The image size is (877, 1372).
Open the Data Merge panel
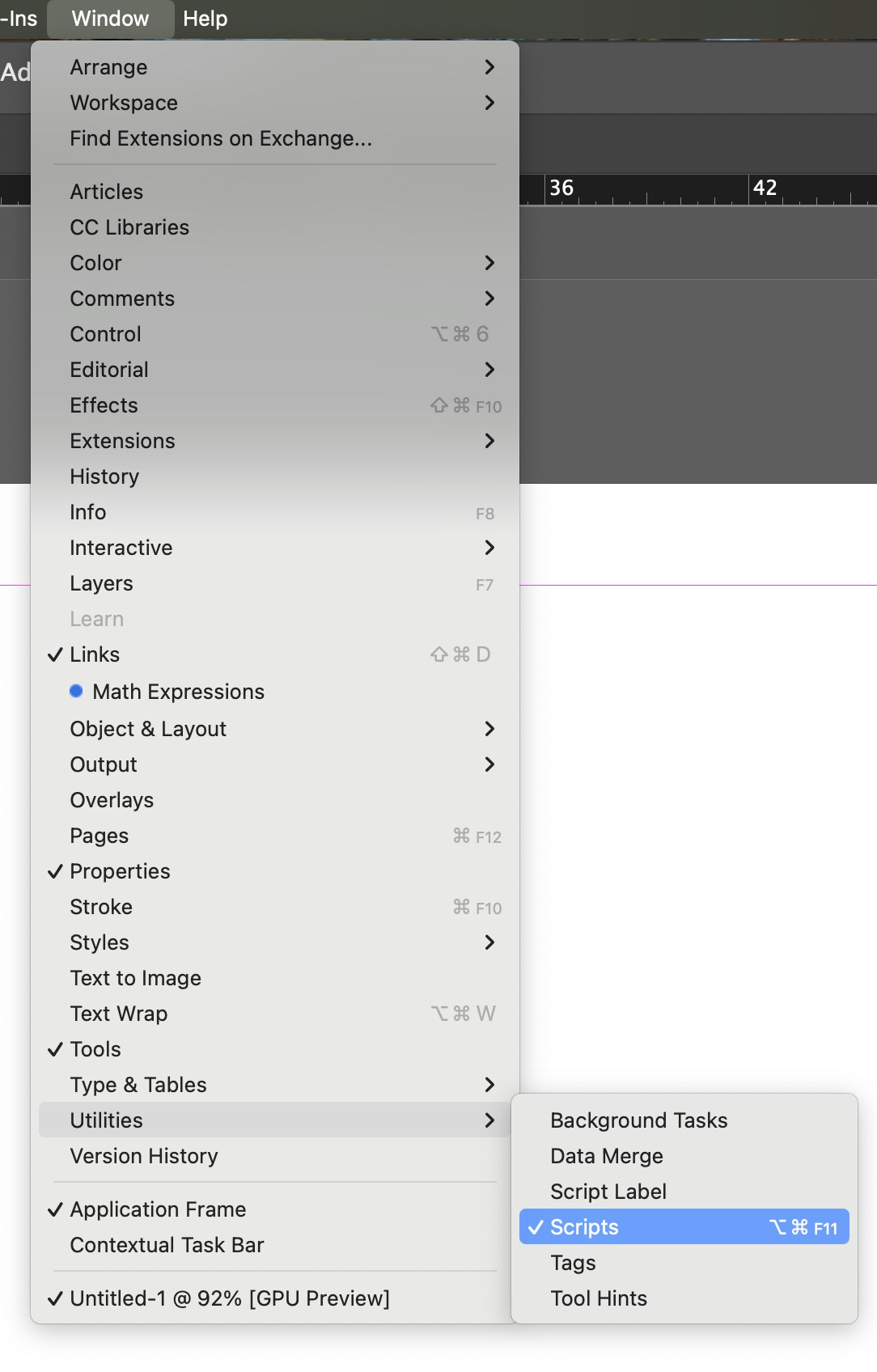tap(607, 1156)
